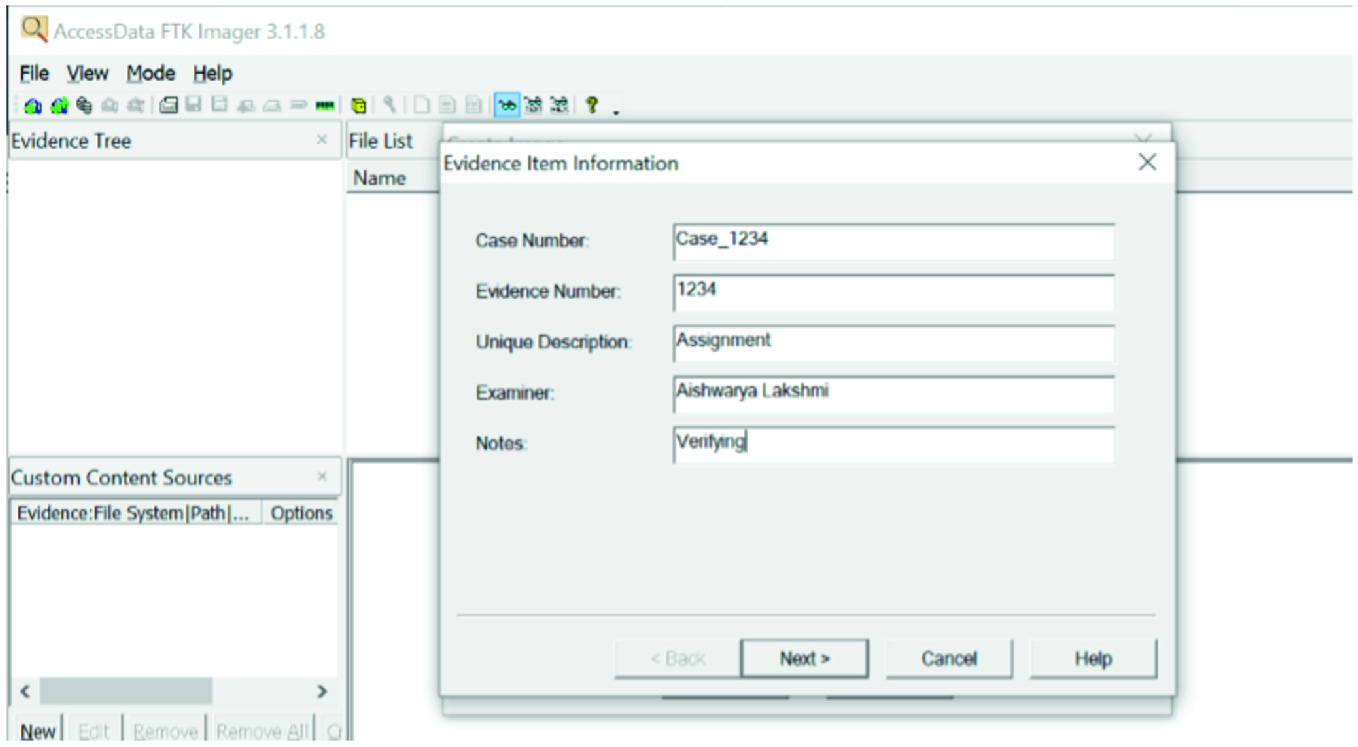Click the Notes input field
The image size is (1358, 747).
coord(894,445)
